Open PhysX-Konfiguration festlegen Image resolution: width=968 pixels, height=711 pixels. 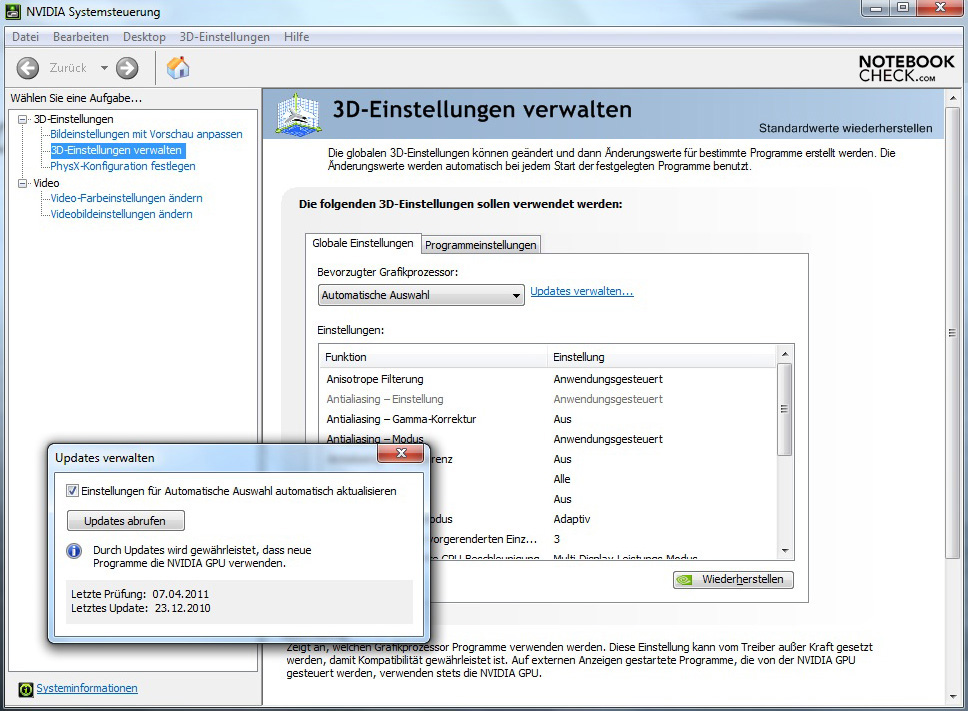[123, 166]
